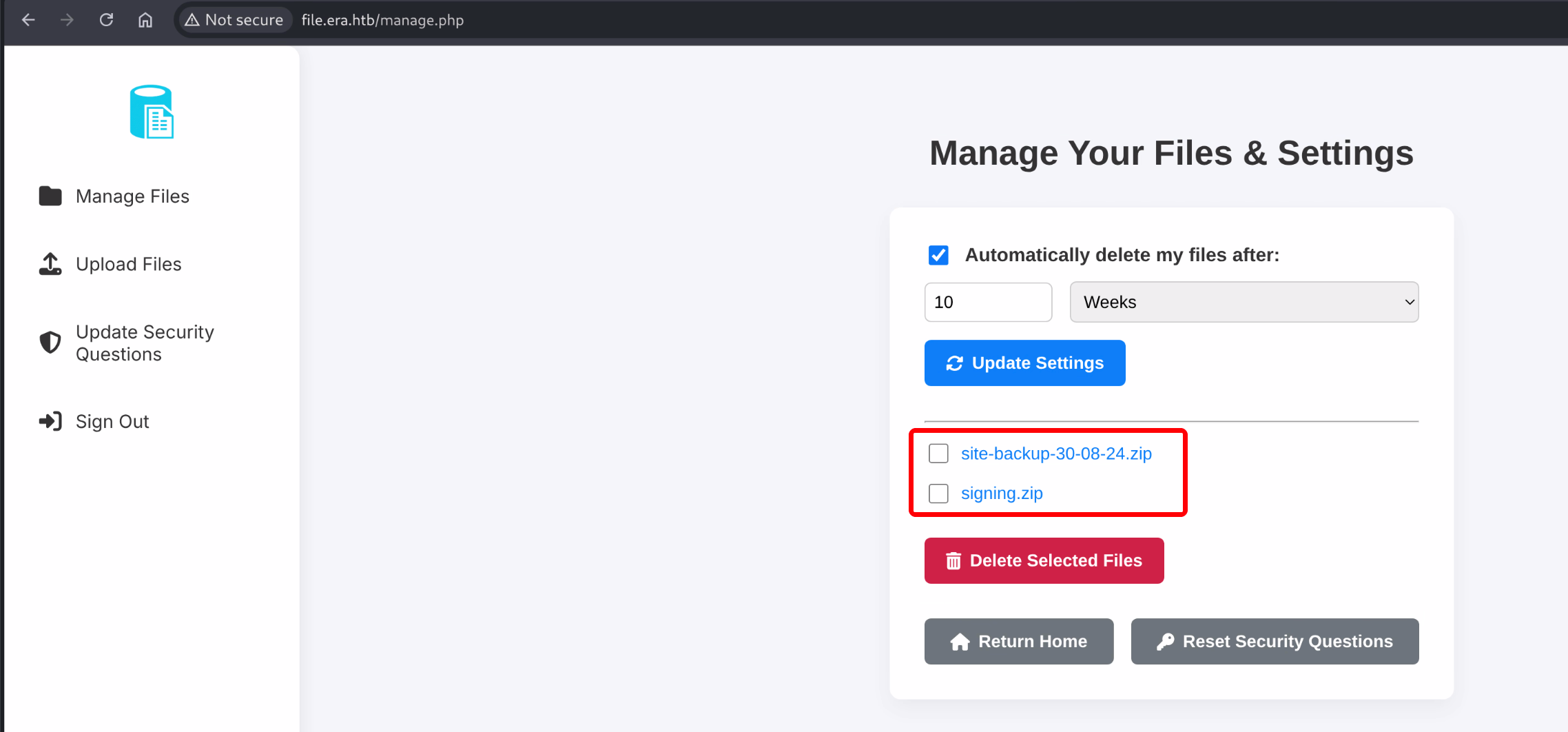The image size is (1568, 732).
Task: Click the browser back arrow icon
Action: [x=28, y=20]
